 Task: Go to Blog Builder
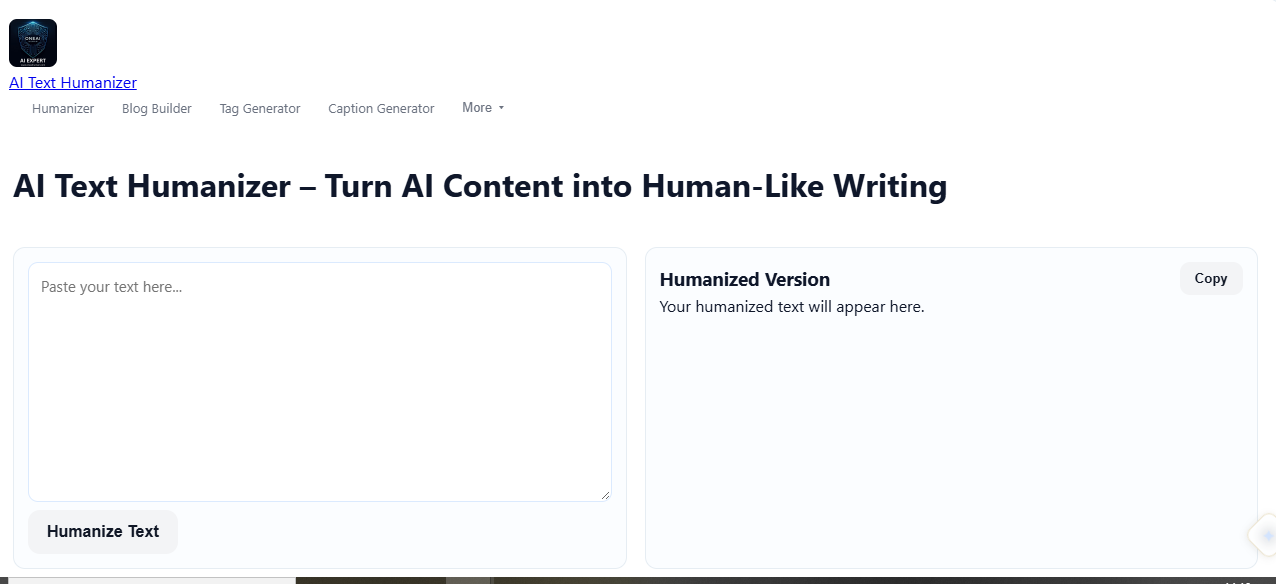point(157,108)
